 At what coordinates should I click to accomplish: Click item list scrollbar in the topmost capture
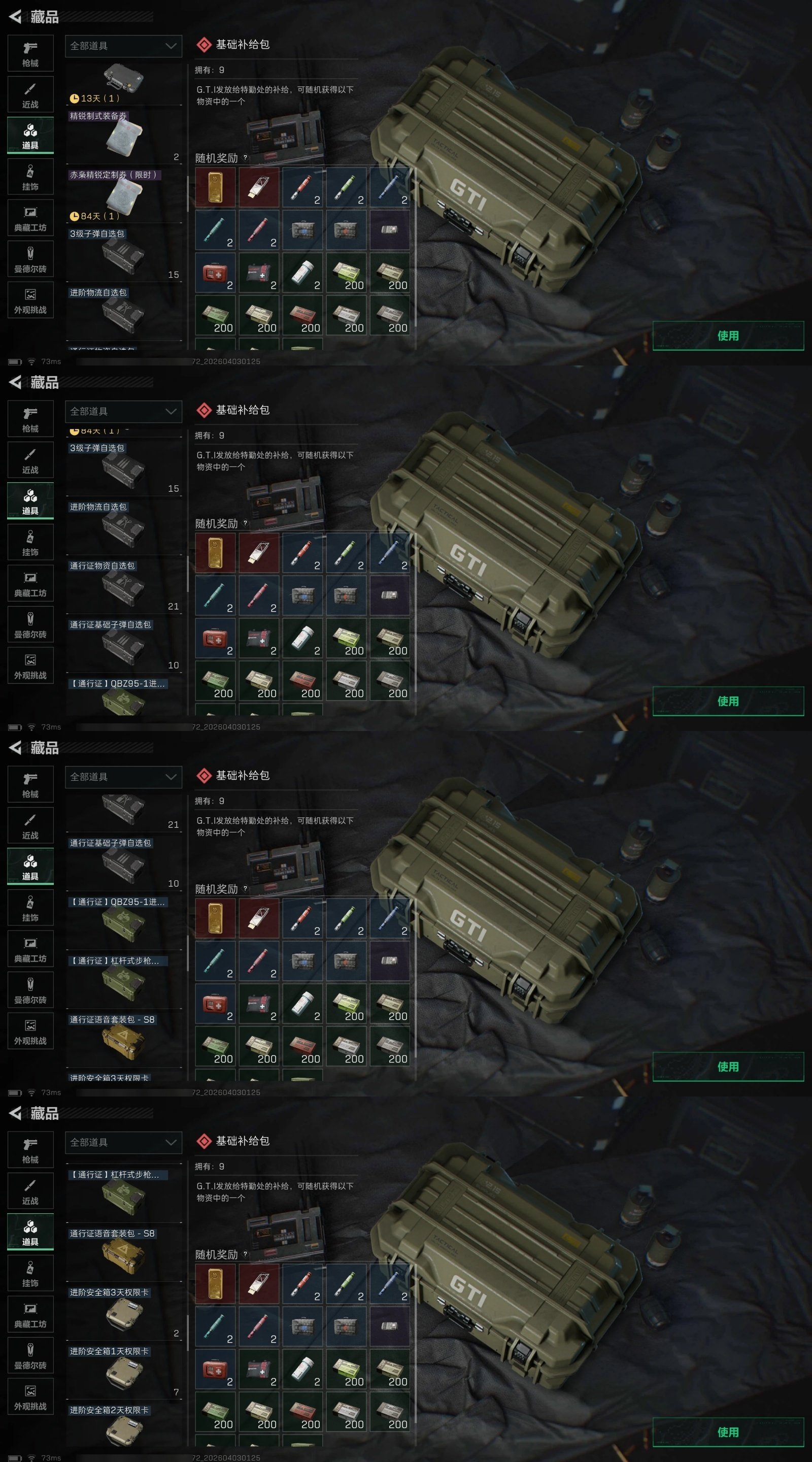tap(188, 193)
